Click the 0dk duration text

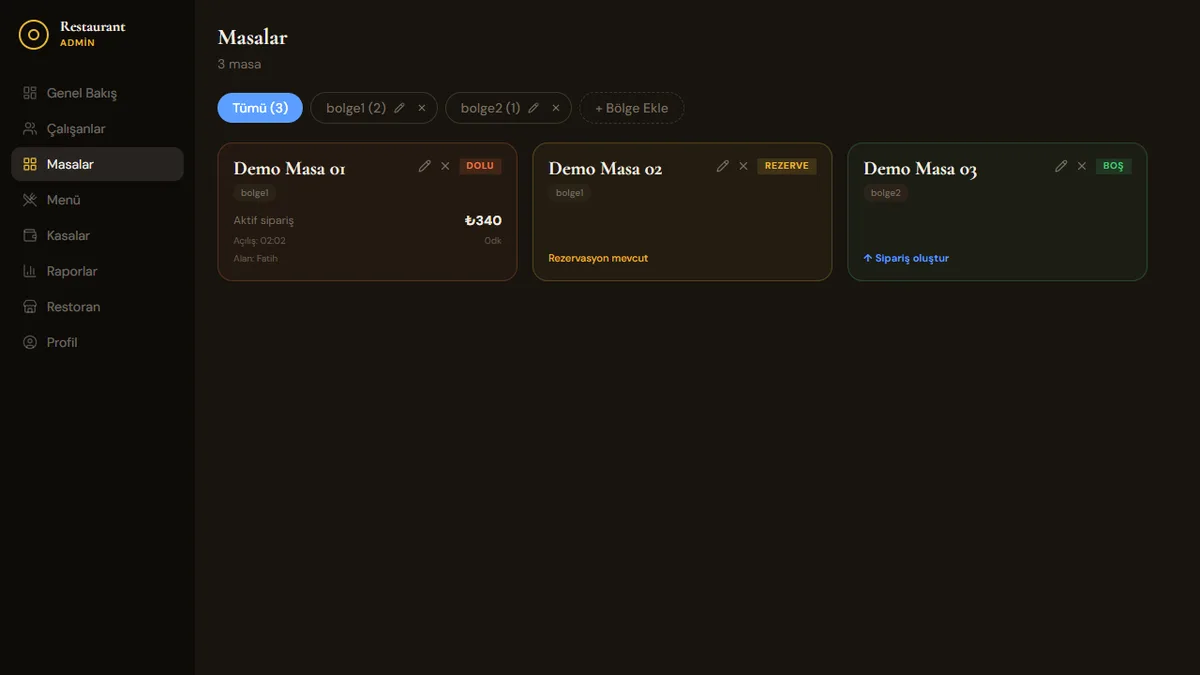coord(493,241)
